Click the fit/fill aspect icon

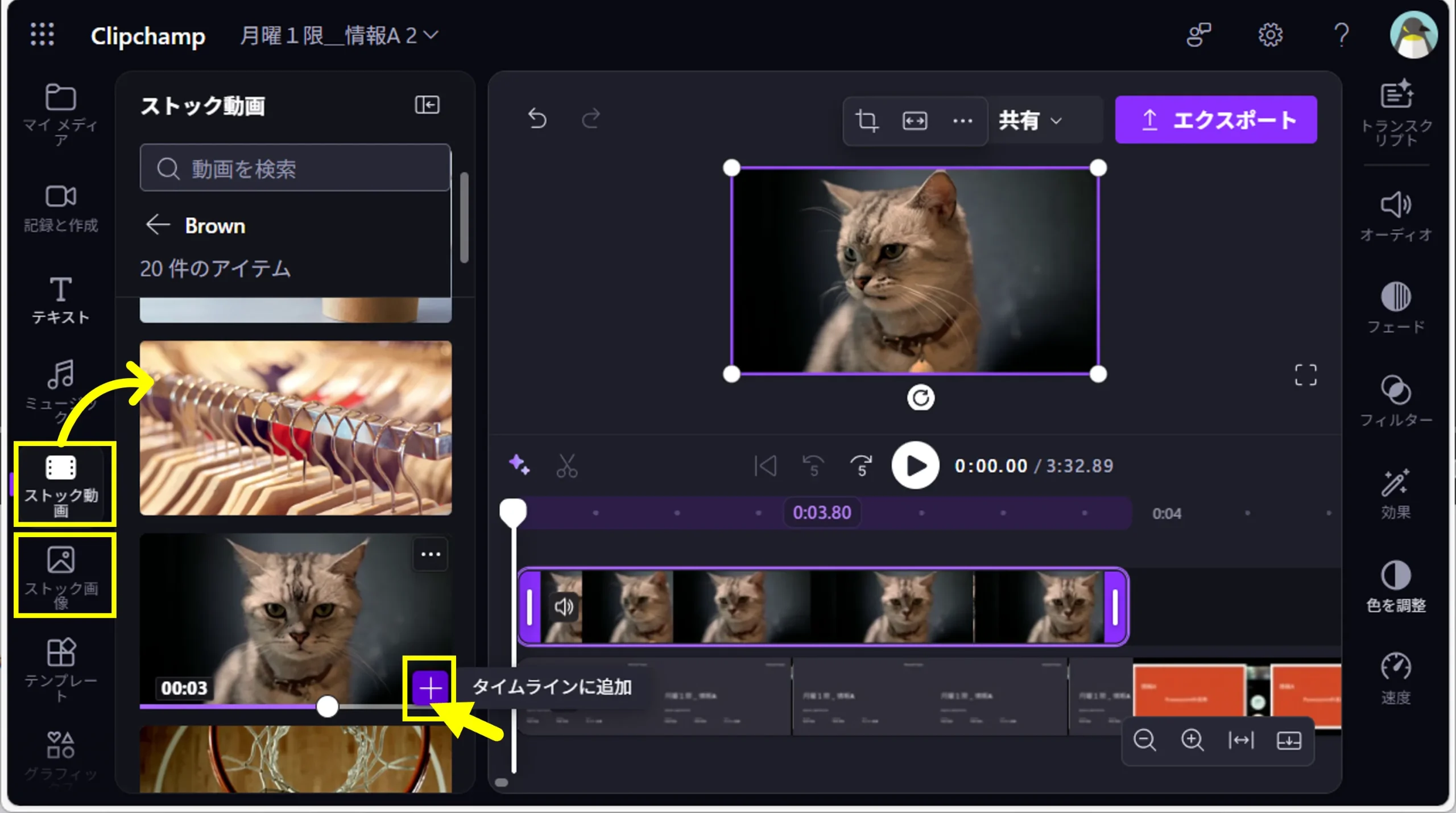point(915,121)
